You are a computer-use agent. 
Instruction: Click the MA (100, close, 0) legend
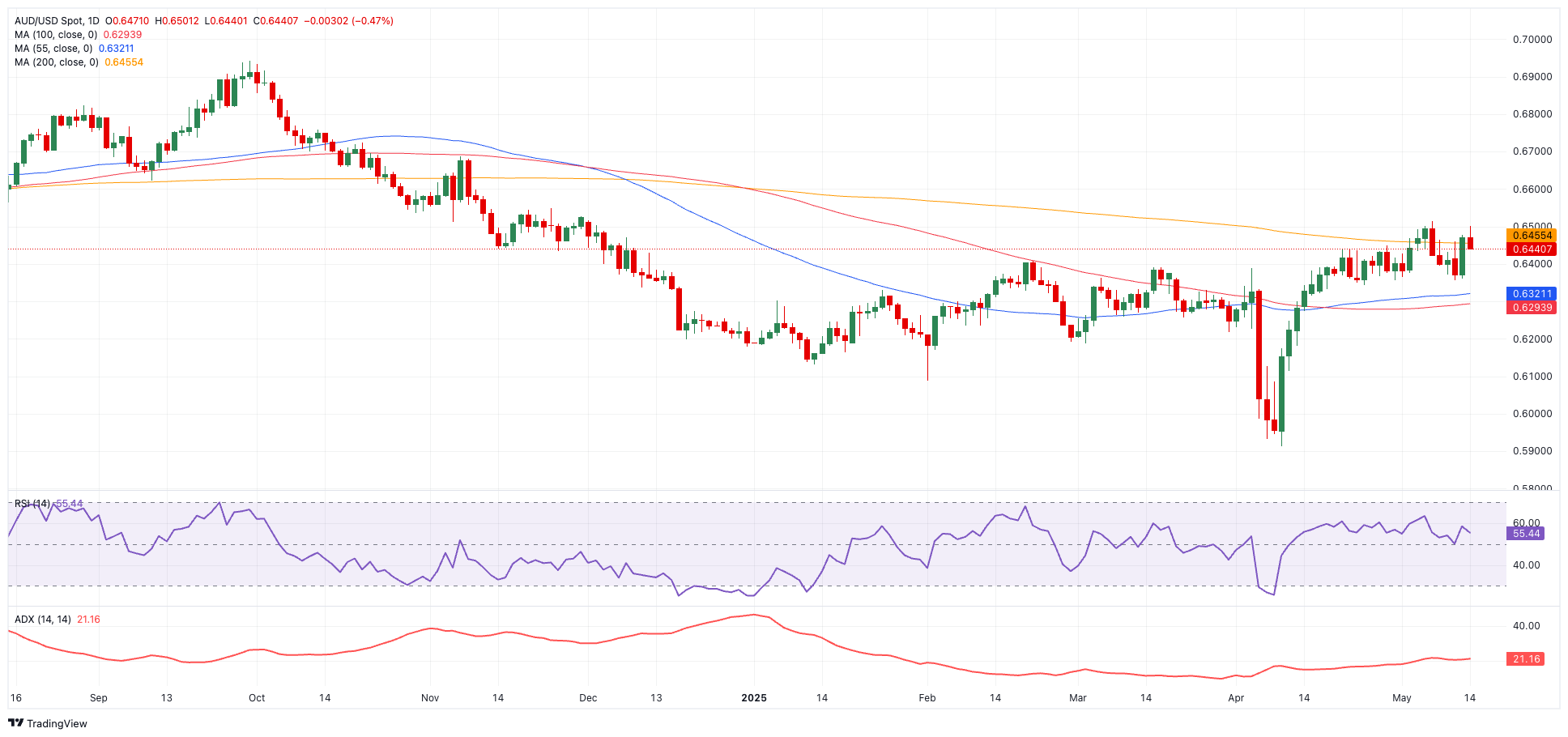pos(56,35)
